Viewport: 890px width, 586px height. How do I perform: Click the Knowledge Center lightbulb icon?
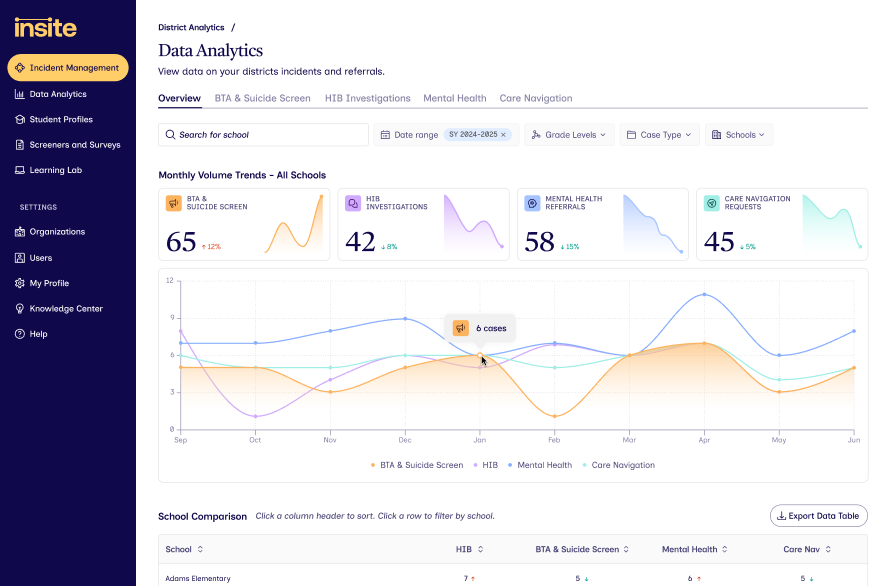[x=20, y=308]
